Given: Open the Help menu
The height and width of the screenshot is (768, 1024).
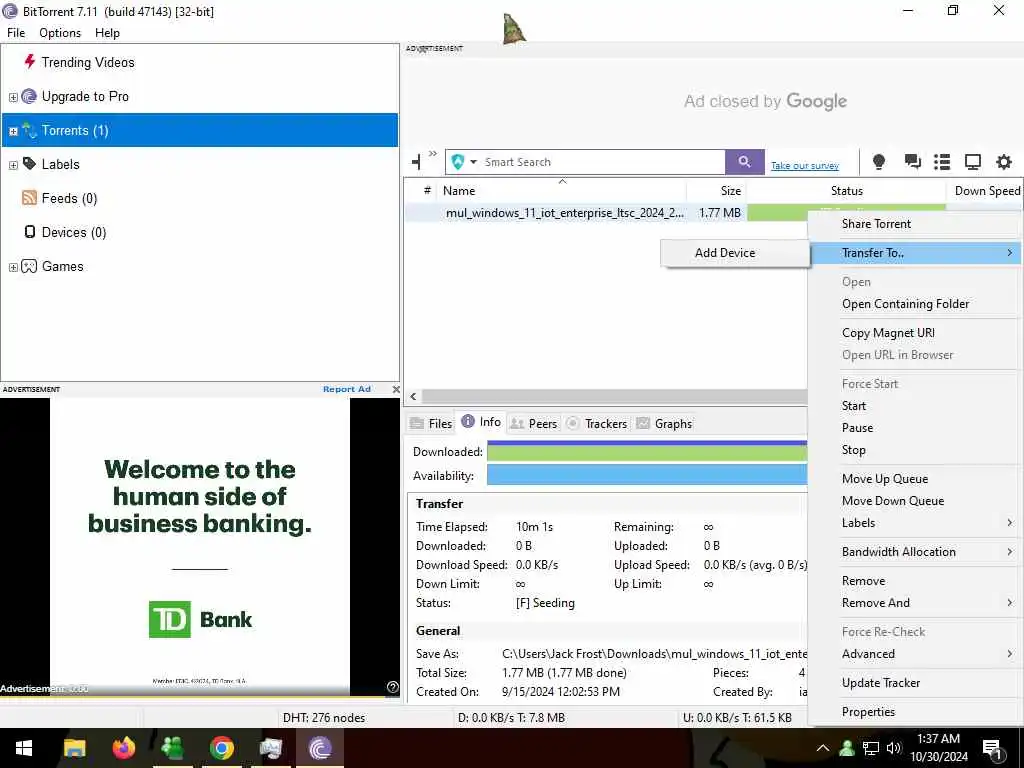Looking at the screenshot, I should click(107, 33).
